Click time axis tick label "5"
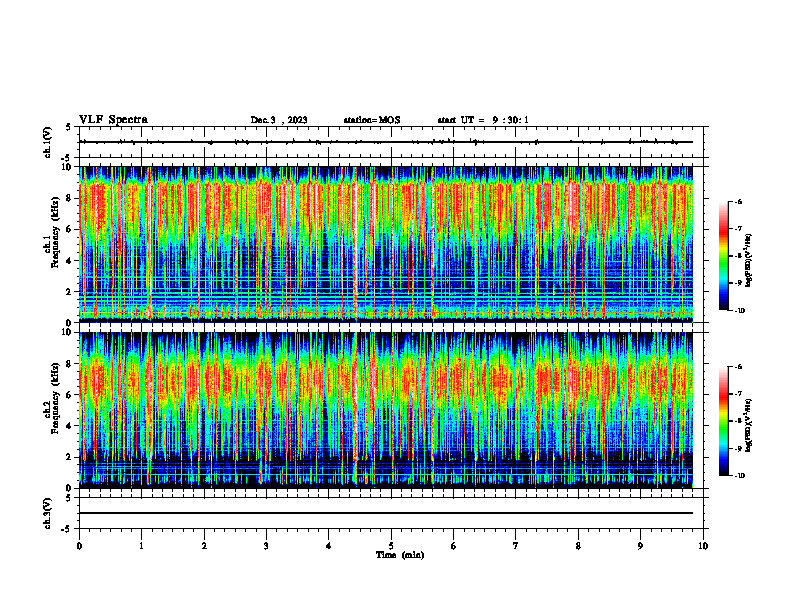 click(x=391, y=546)
